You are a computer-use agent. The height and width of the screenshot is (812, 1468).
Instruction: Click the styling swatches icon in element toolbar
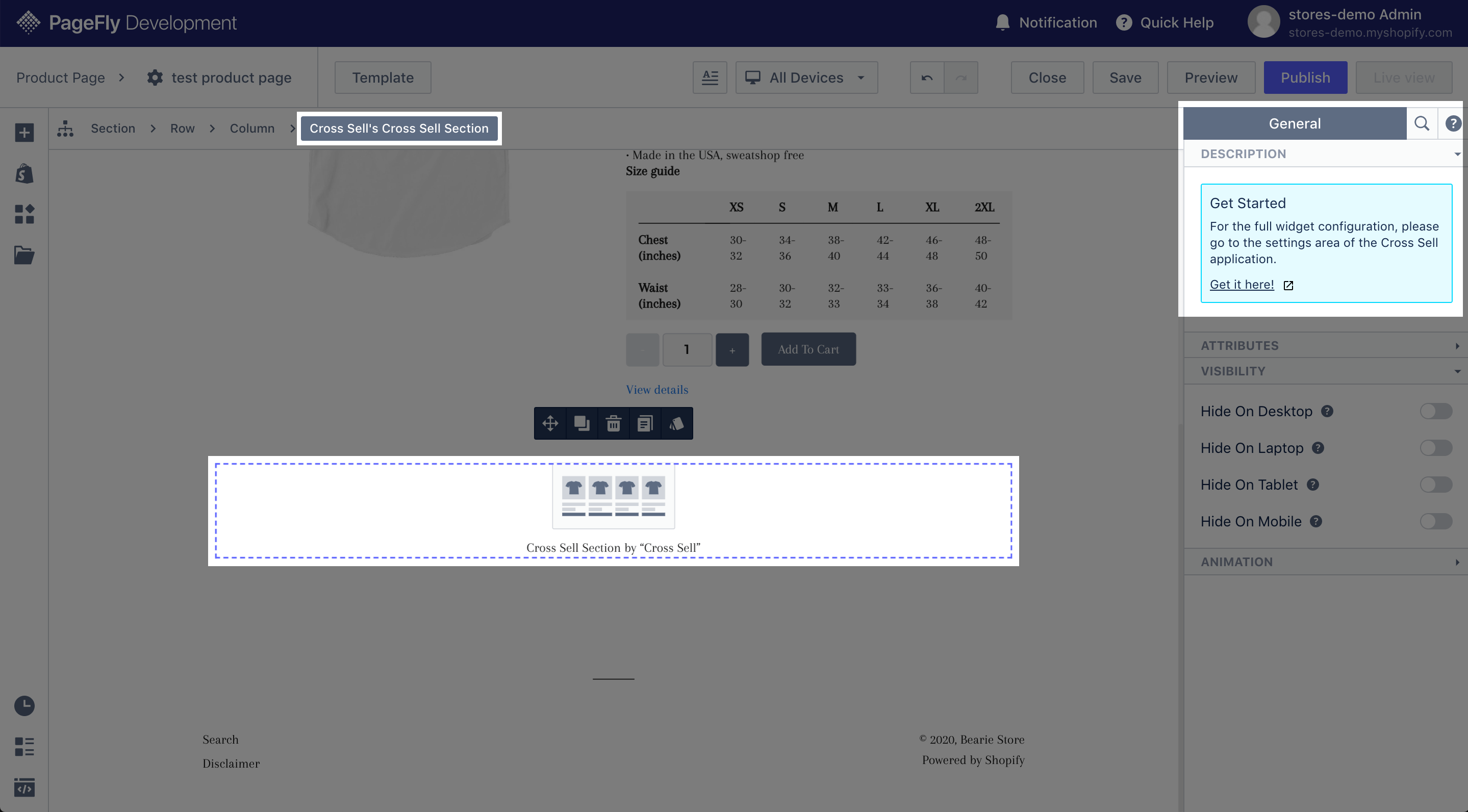coord(676,423)
